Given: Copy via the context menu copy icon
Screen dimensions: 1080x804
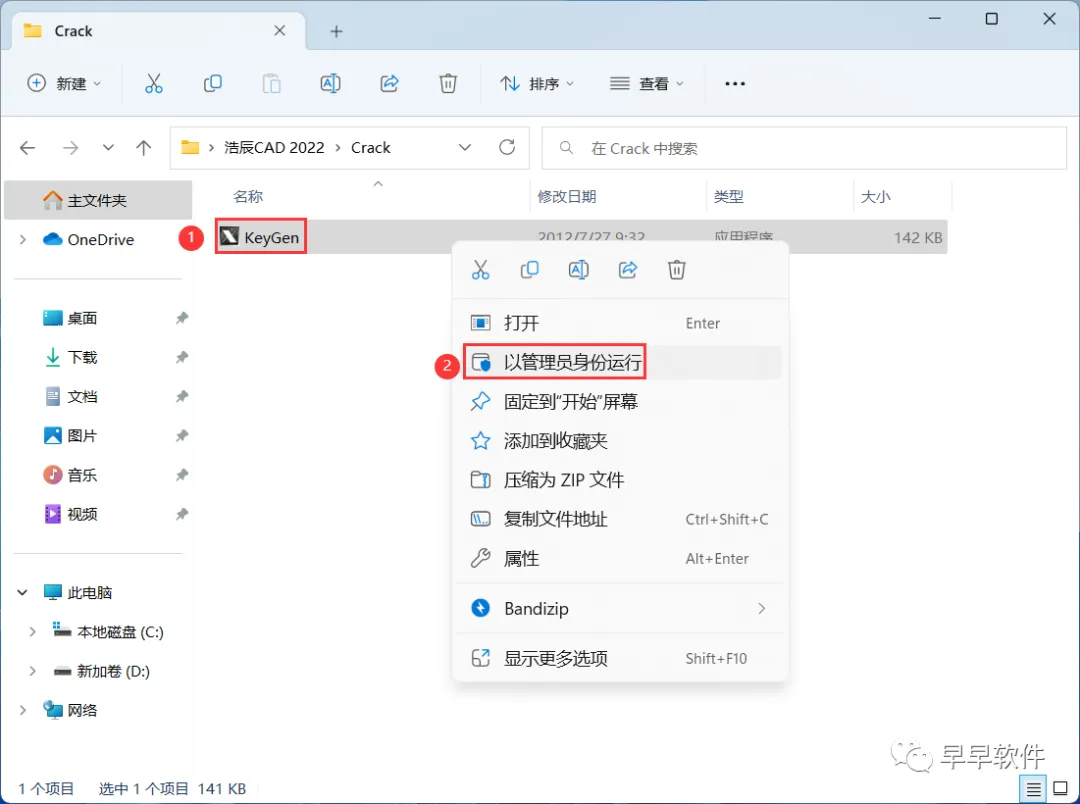Looking at the screenshot, I should pyautogui.click(x=529, y=270).
